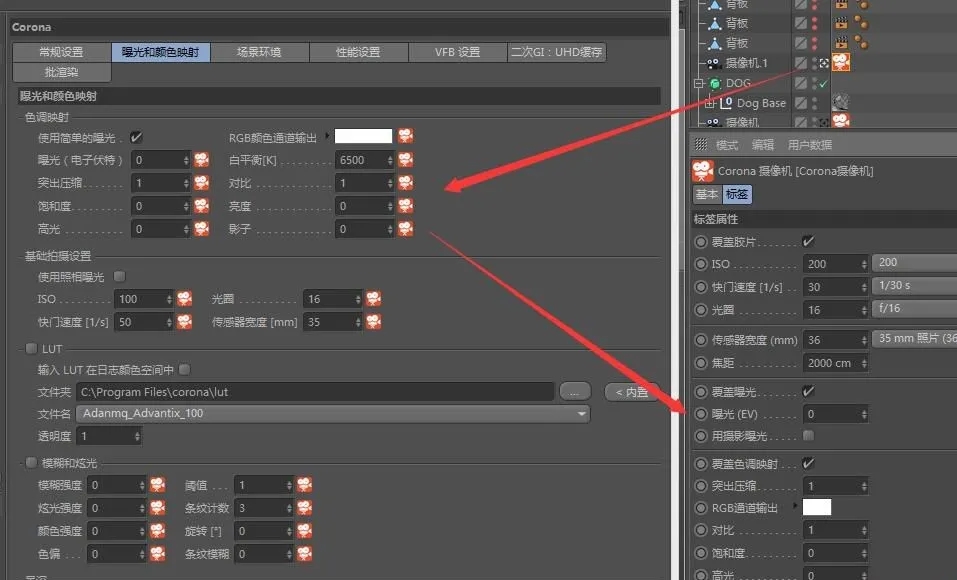Click the folder browse "..." button

(575, 391)
